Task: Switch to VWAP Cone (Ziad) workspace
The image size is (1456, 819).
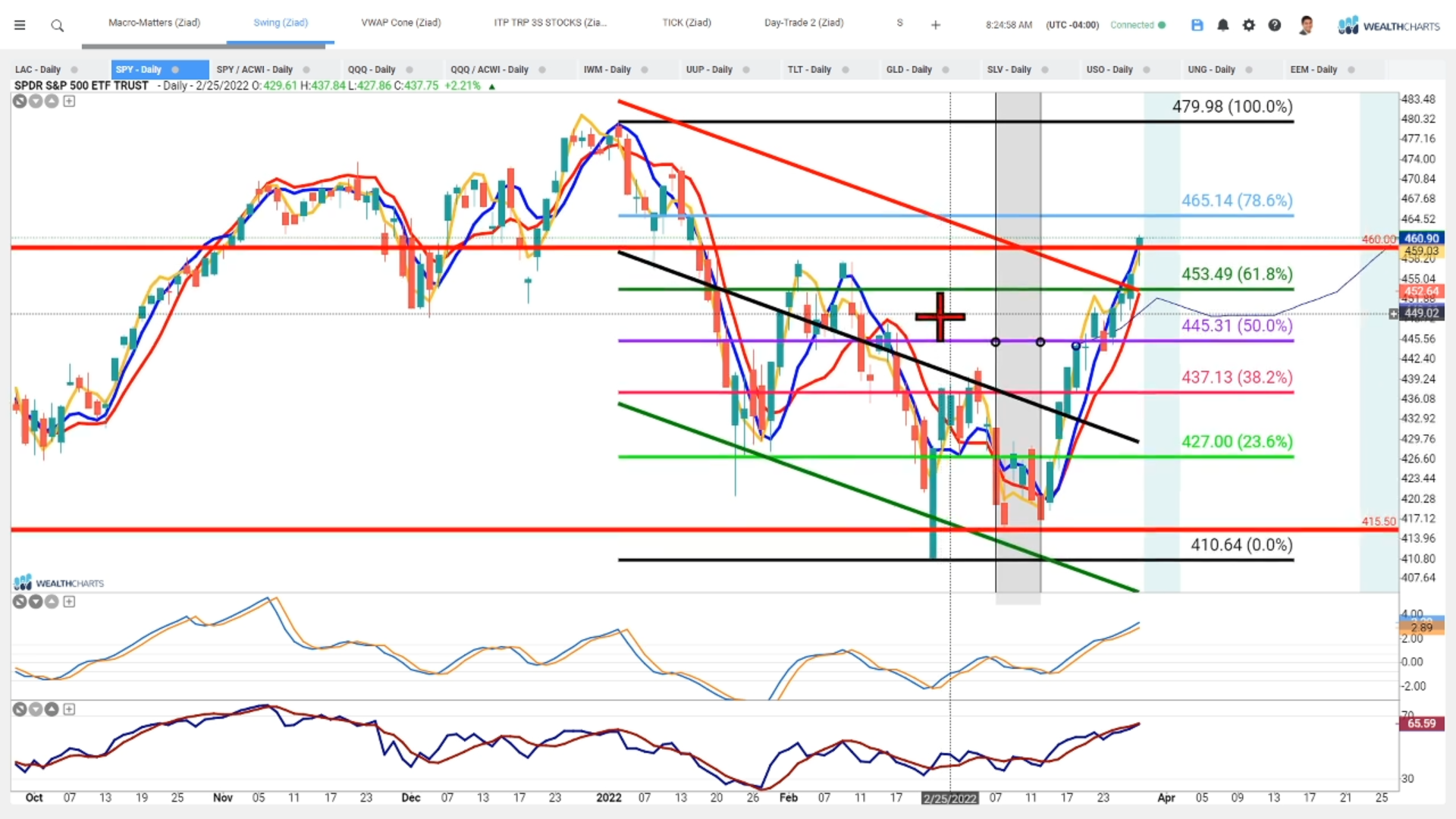Action: [401, 23]
